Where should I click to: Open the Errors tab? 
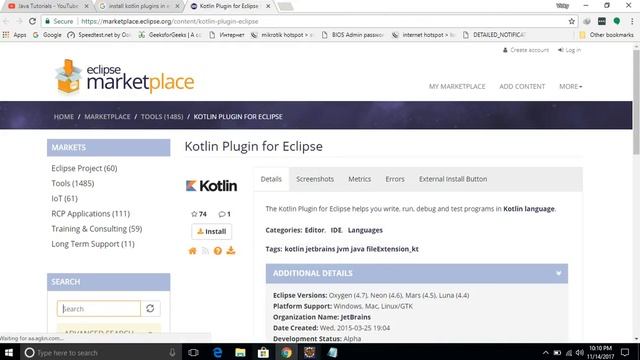(395, 179)
